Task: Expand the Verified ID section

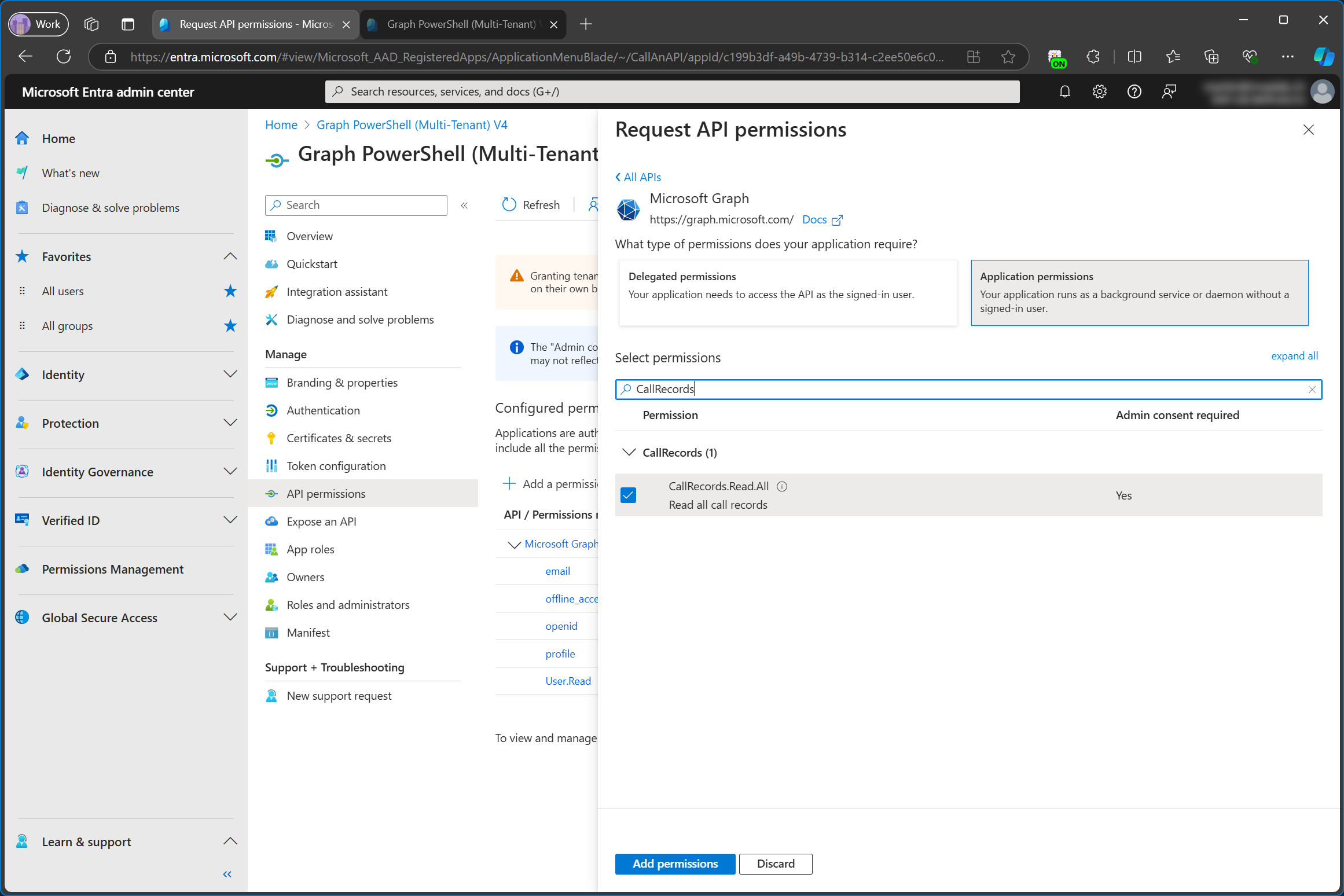Action: [230, 520]
